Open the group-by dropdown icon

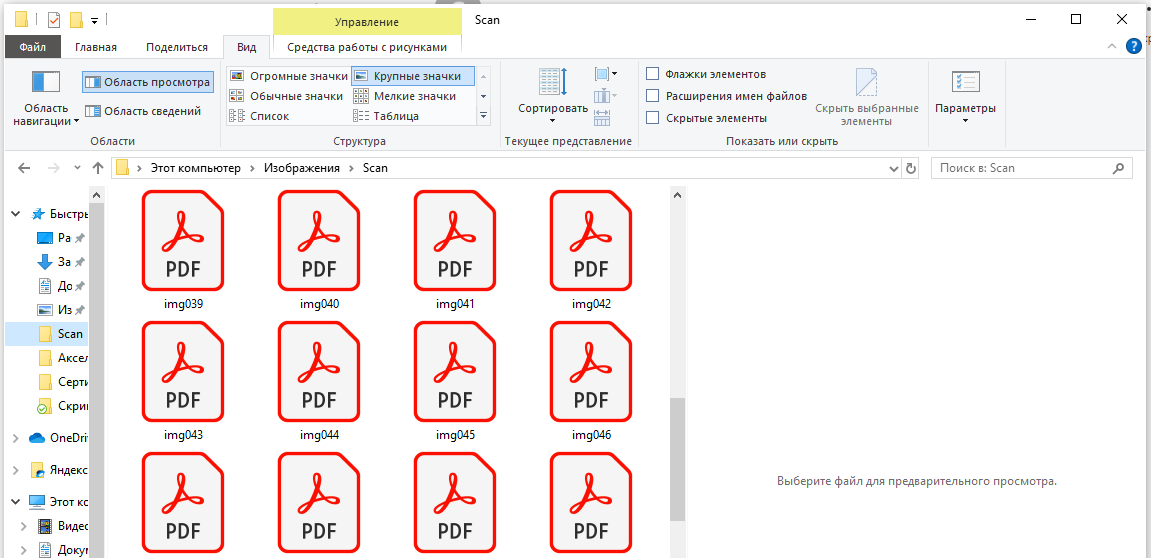tap(606, 74)
